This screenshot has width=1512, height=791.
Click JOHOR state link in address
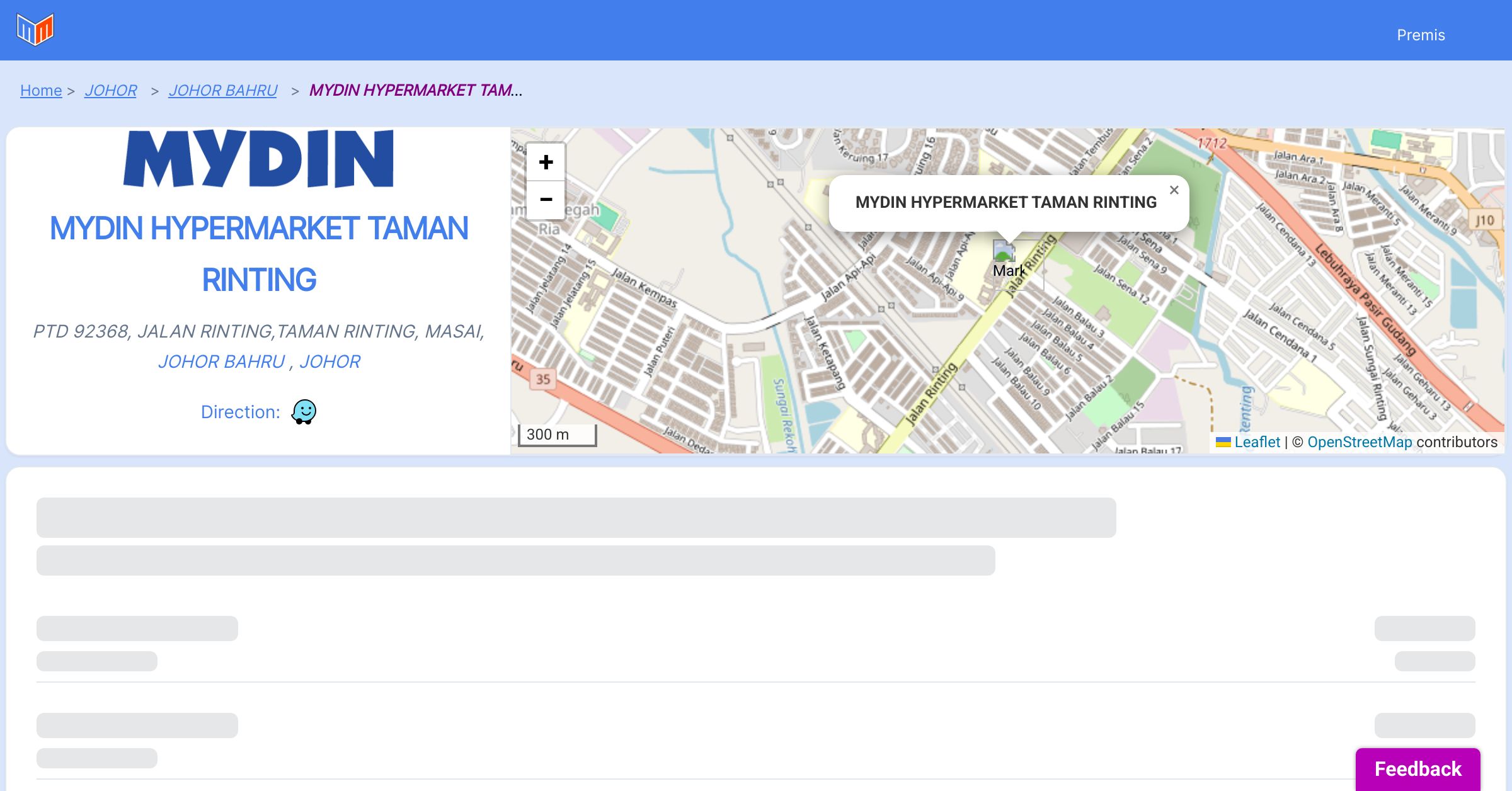[x=329, y=361]
